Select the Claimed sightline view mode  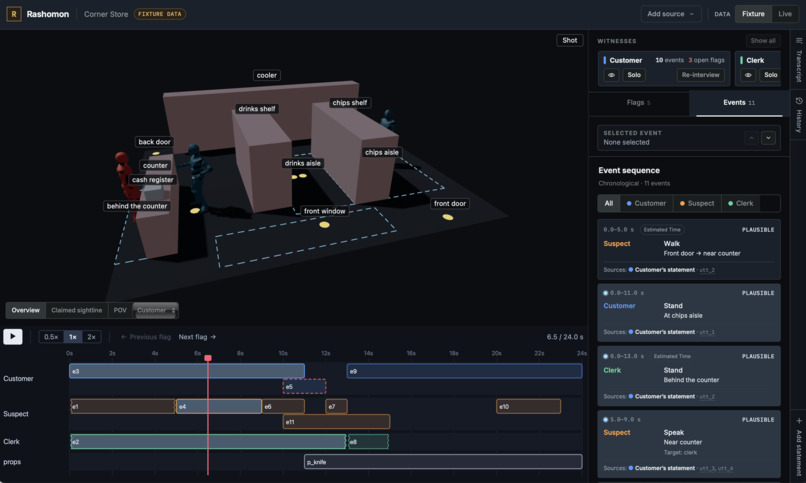pyautogui.click(x=77, y=310)
